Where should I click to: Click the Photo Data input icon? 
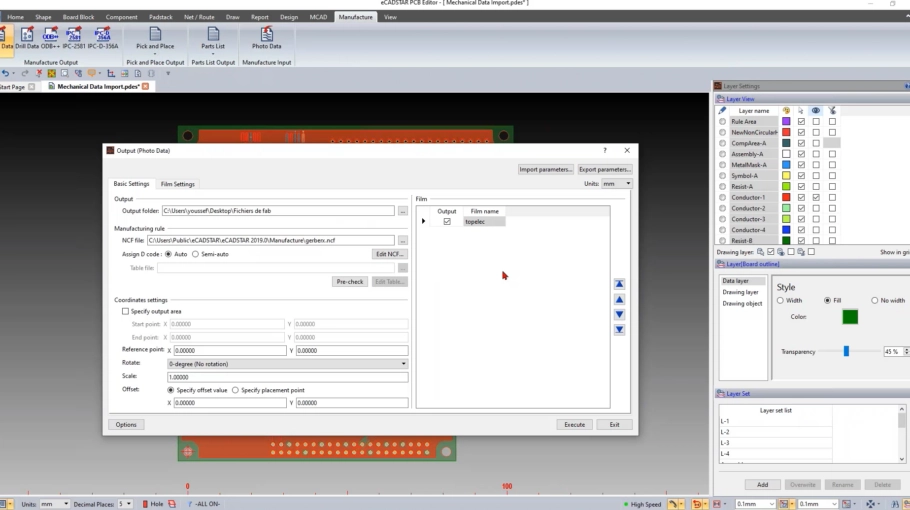click(x=266, y=38)
